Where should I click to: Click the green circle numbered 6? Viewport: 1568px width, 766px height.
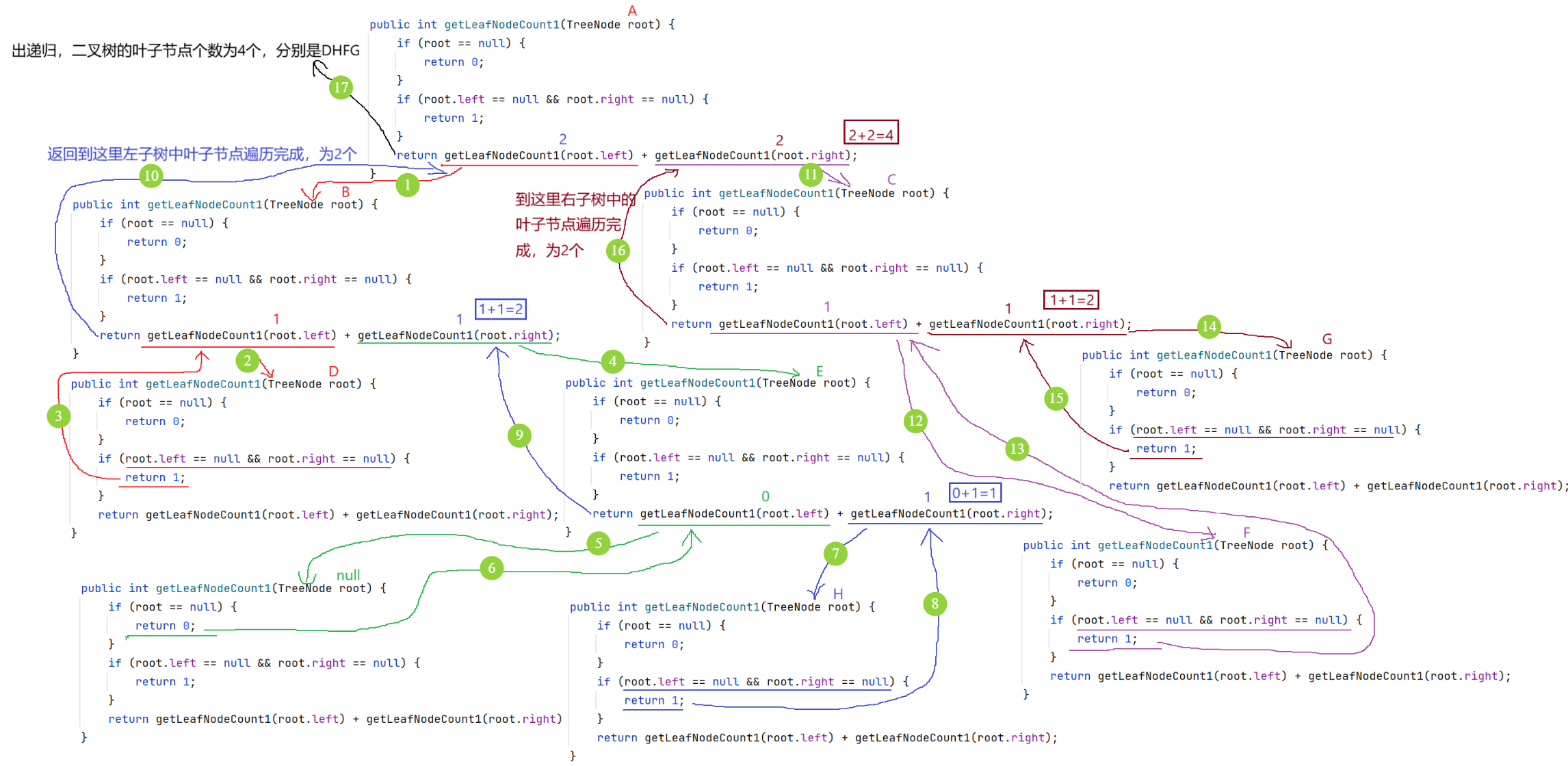(x=491, y=567)
